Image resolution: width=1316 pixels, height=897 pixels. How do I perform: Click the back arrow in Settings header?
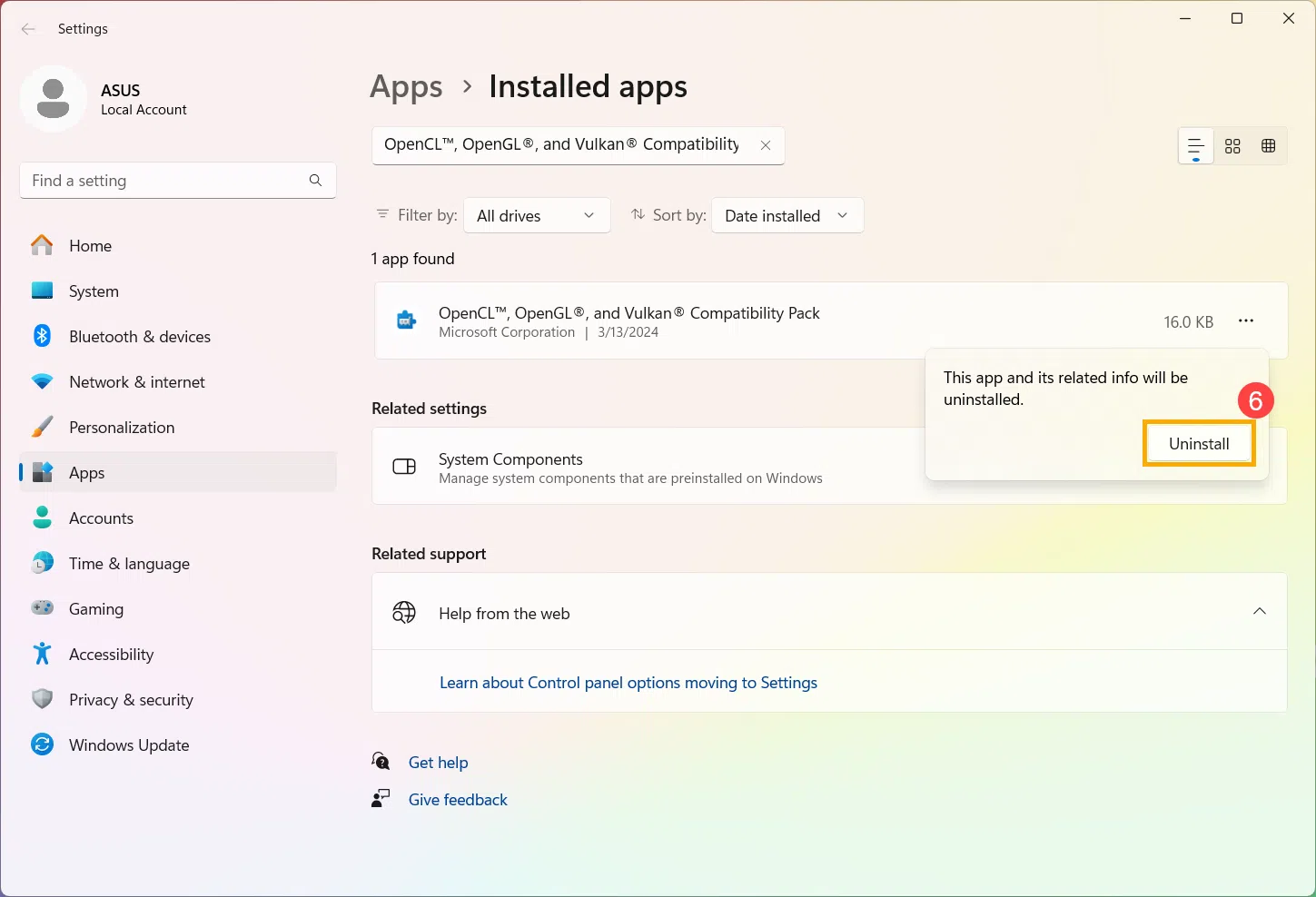click(x=28, y=29)
